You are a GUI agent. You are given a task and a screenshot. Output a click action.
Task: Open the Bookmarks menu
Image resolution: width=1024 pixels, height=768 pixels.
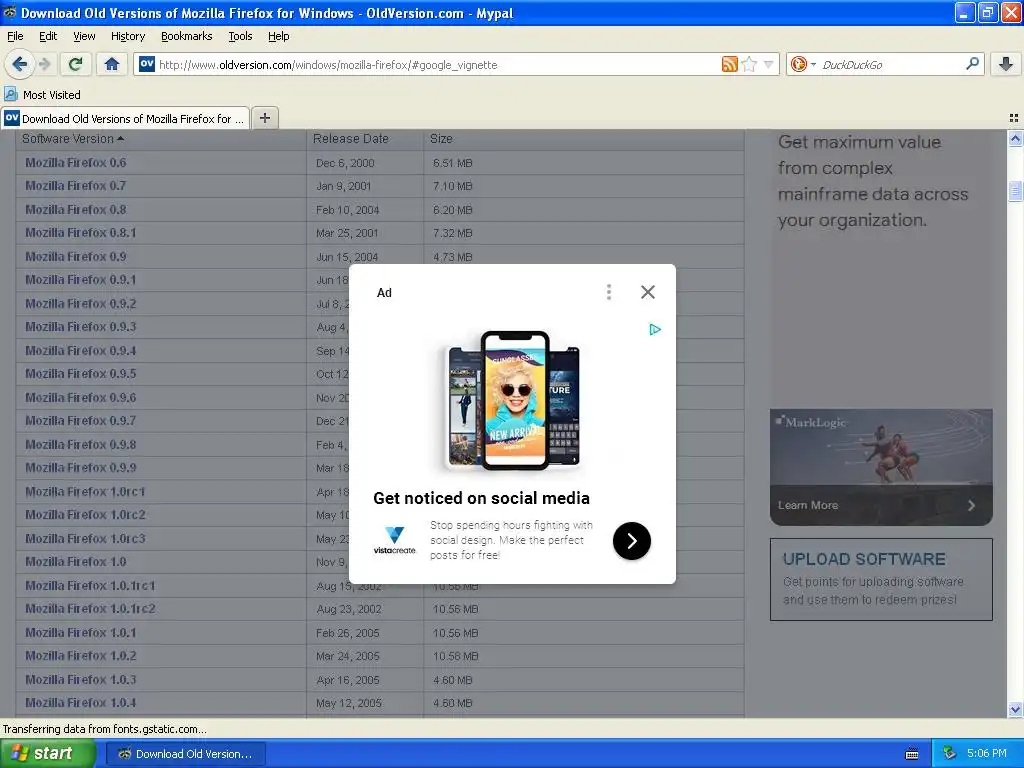186,37
